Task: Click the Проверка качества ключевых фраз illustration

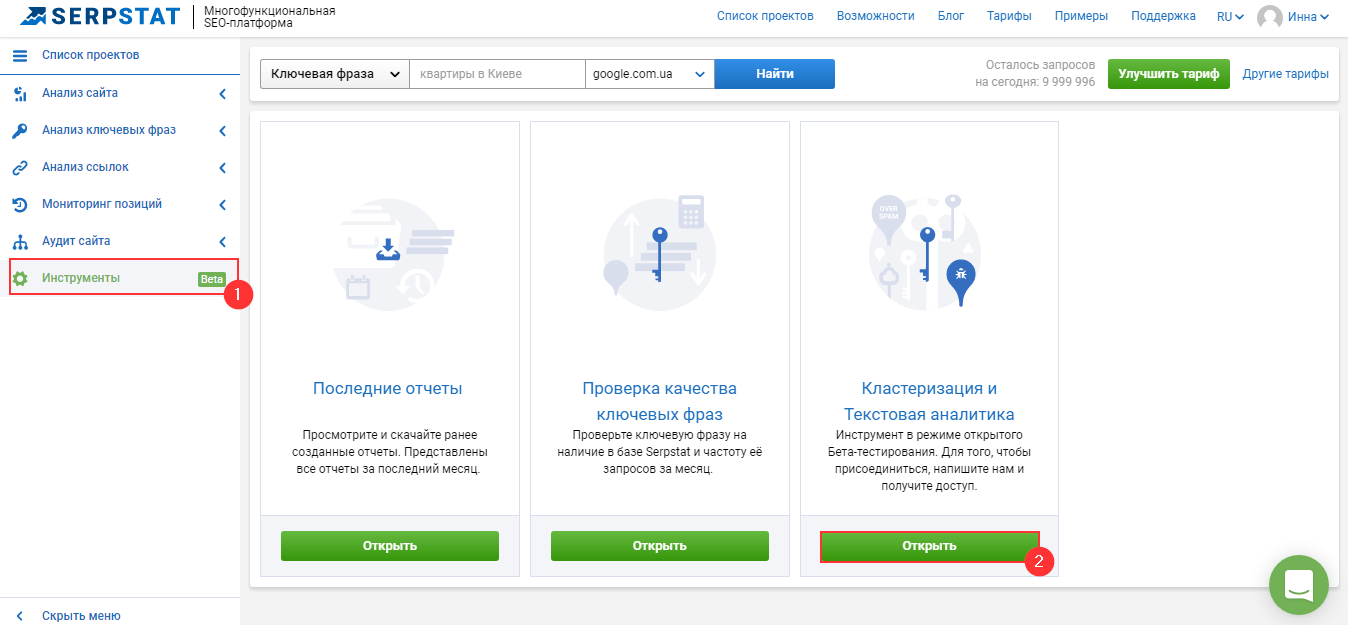Action: pos(659,254)
